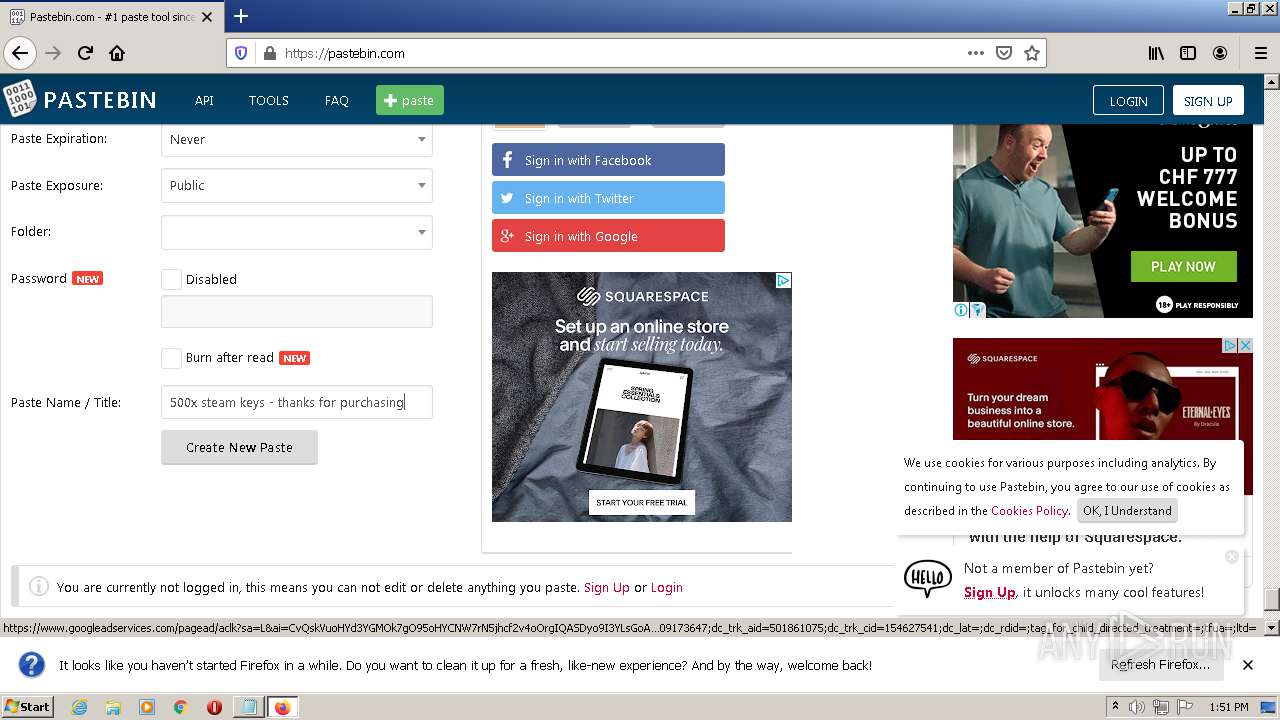Open Windows Media Player from taskbar
Viewport: 1280px width, 720px height.
click(147, 707)
